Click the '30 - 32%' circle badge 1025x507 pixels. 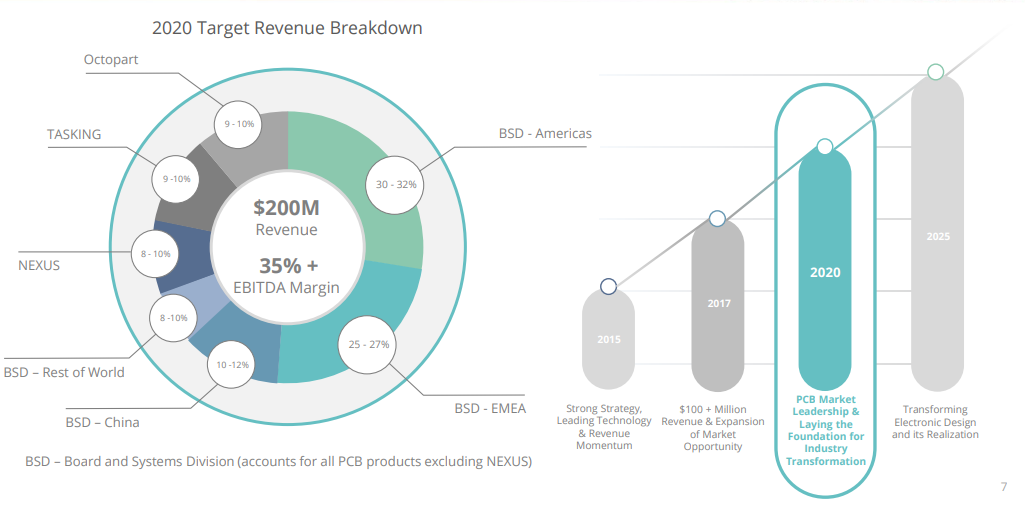click(x=396, y=185)
